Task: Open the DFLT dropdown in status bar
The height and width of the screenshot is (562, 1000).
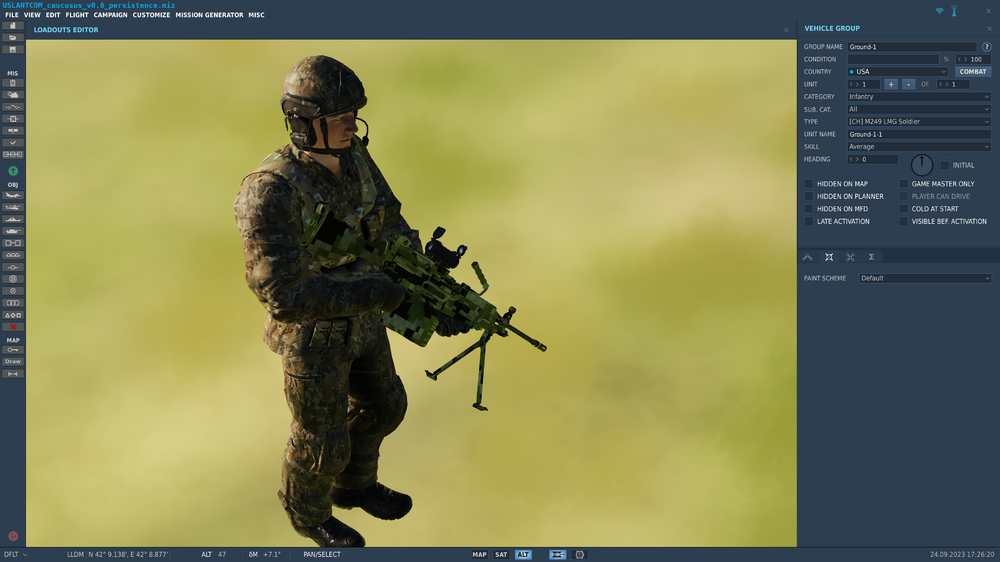Action: [x=16, y=554]
